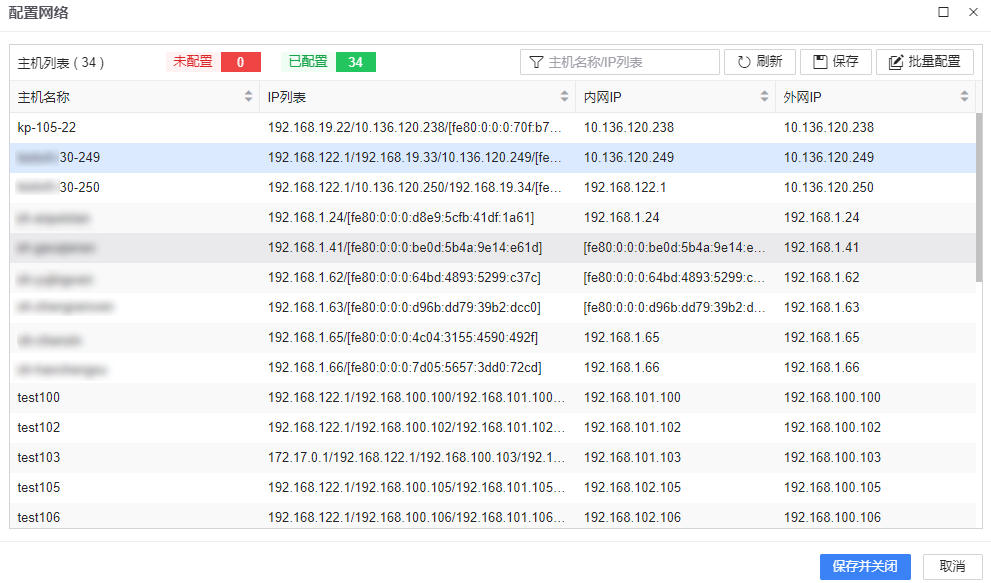Click 未配置 count badge 0

pyautogui.click(x=240, y=62)
